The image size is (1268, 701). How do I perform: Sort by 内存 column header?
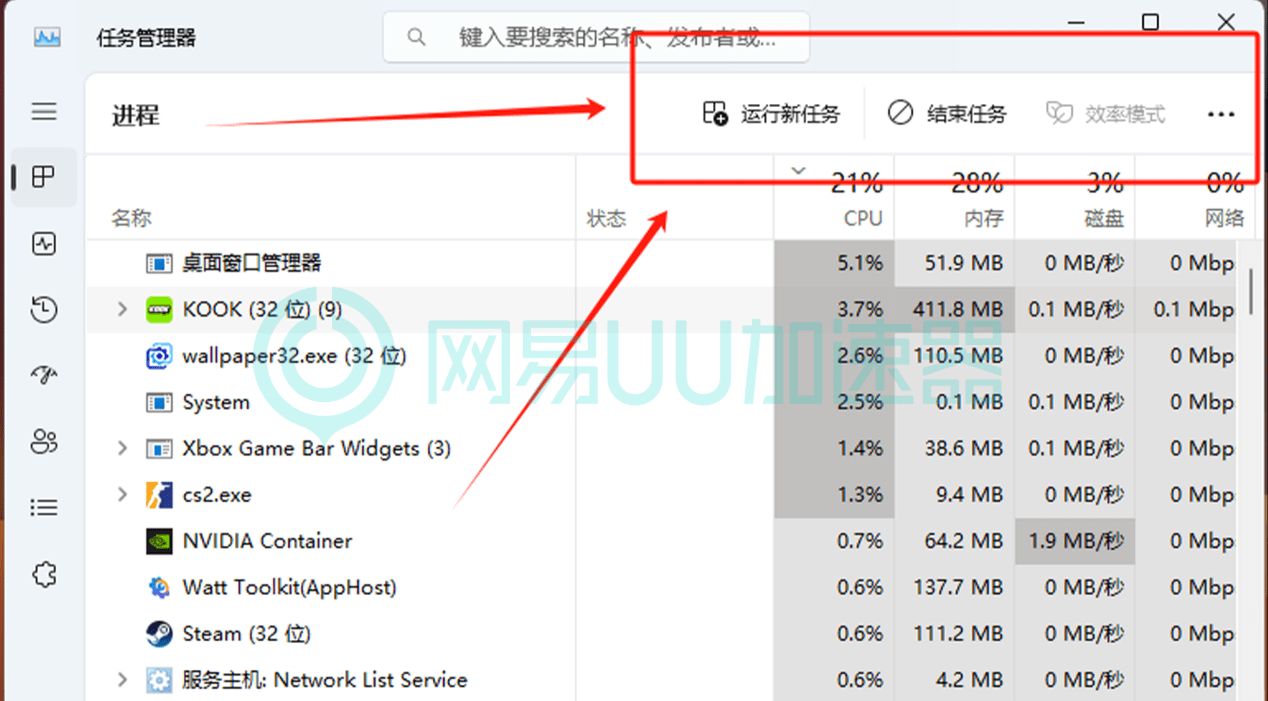click(x=954, y=198)
